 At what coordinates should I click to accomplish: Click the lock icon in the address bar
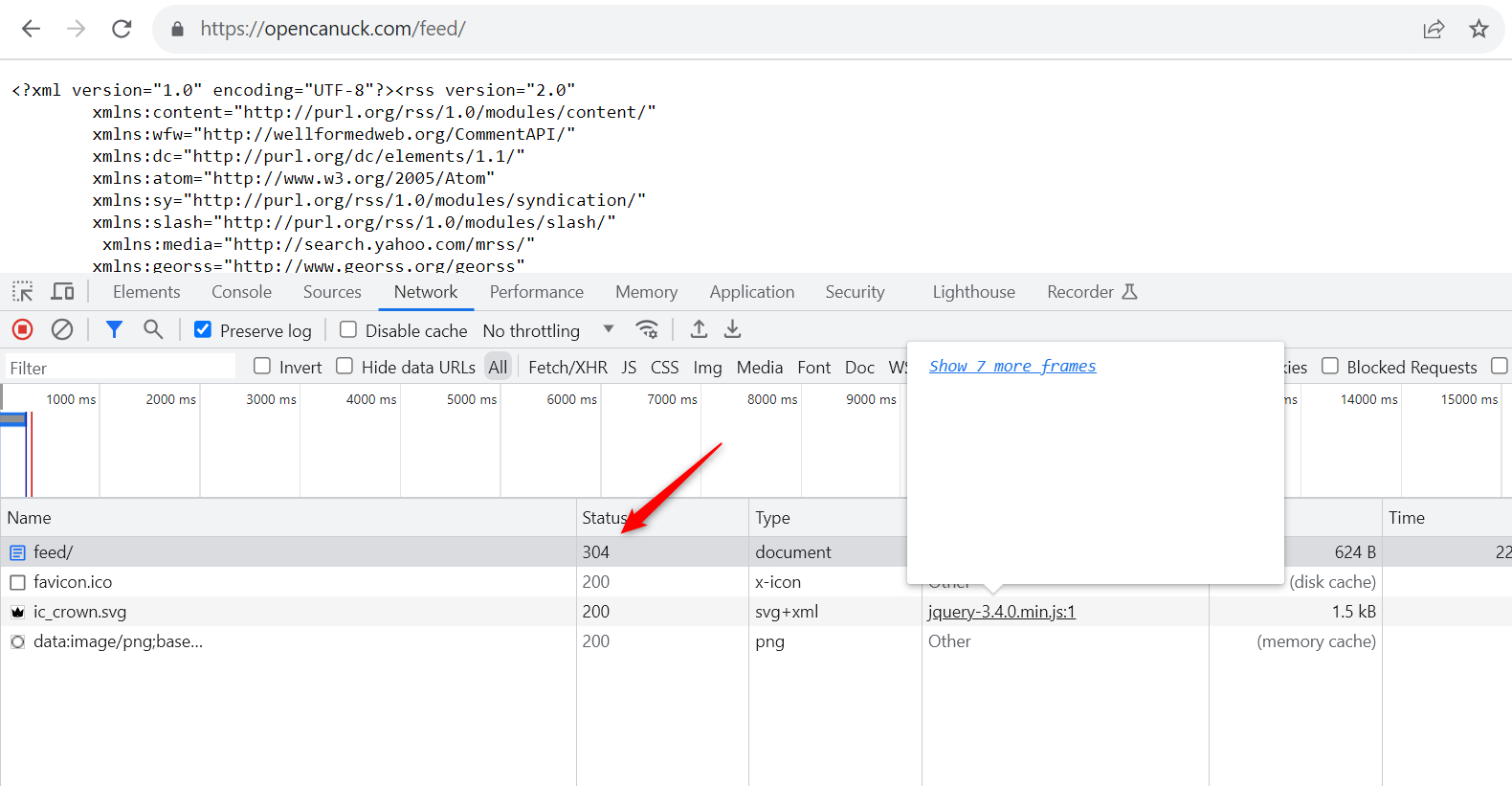point(177,30)
